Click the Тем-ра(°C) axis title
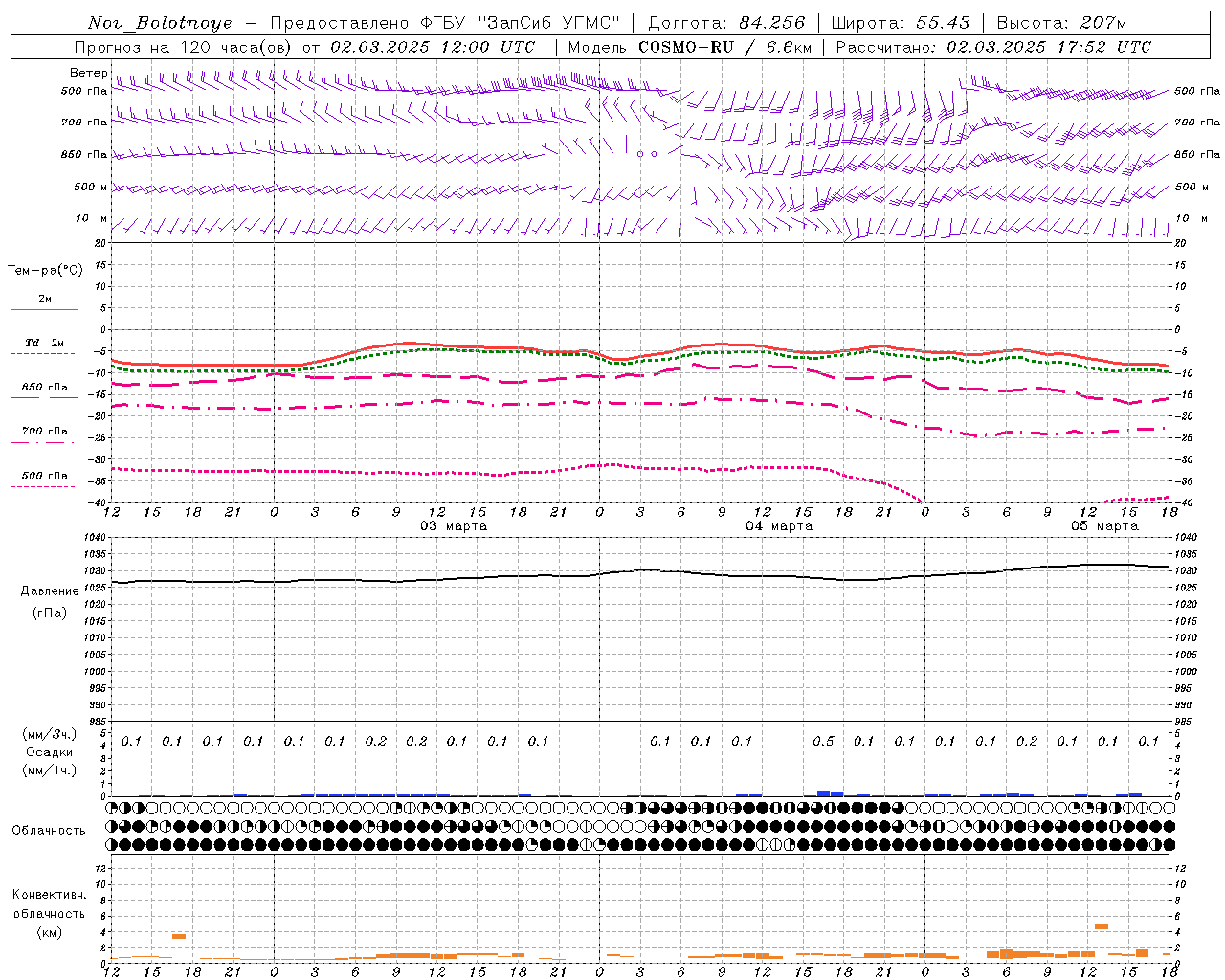The height and width of the screenshot is (980, 1225). [x=45, y=271]
